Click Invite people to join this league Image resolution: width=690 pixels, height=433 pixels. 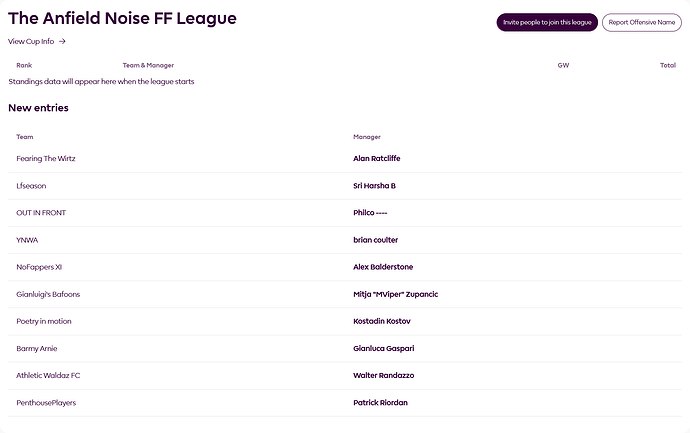pyautogui.click(x=547, y=22)
